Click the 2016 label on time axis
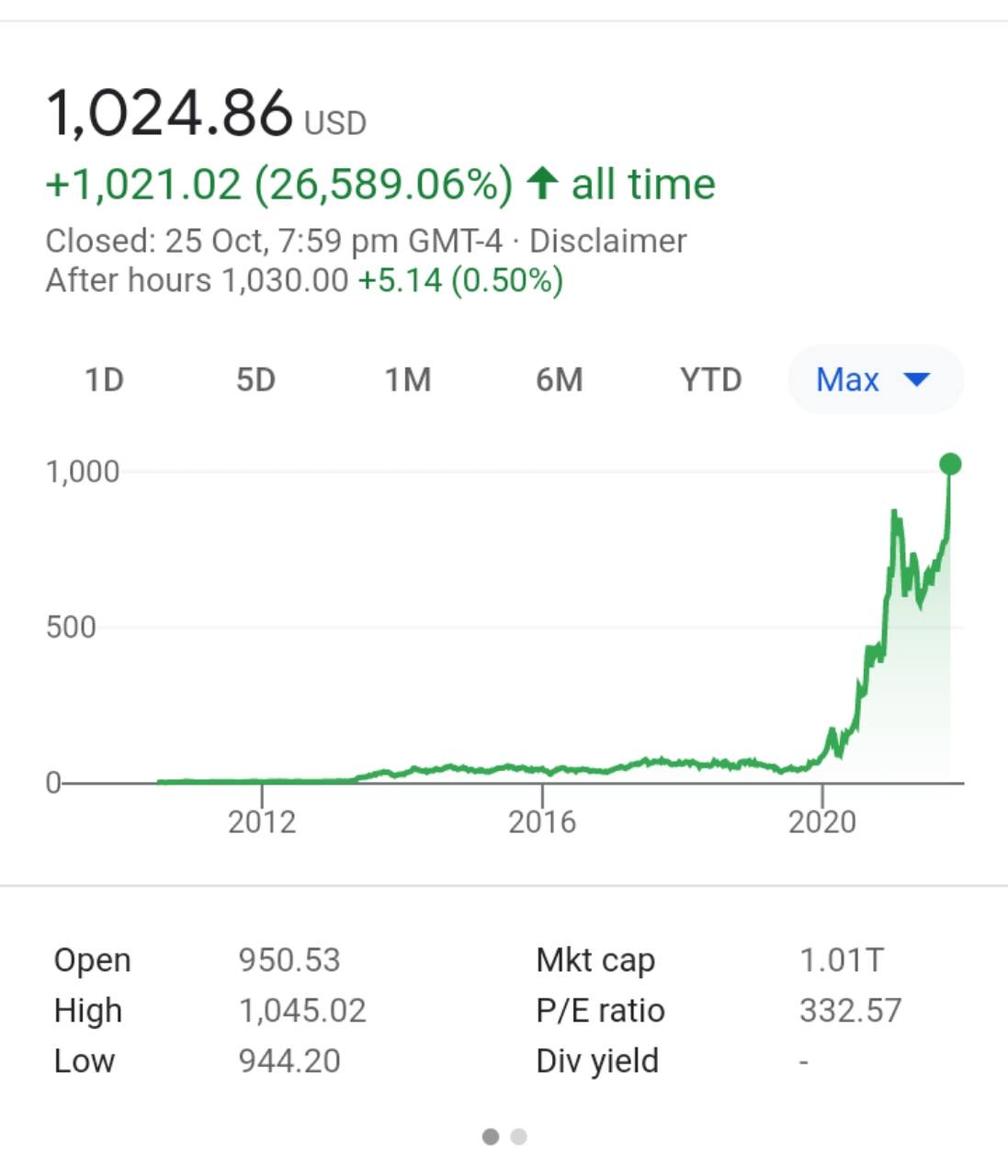Image resolution: width=1008 pixels, height=1176 pixels. point(542,821)
